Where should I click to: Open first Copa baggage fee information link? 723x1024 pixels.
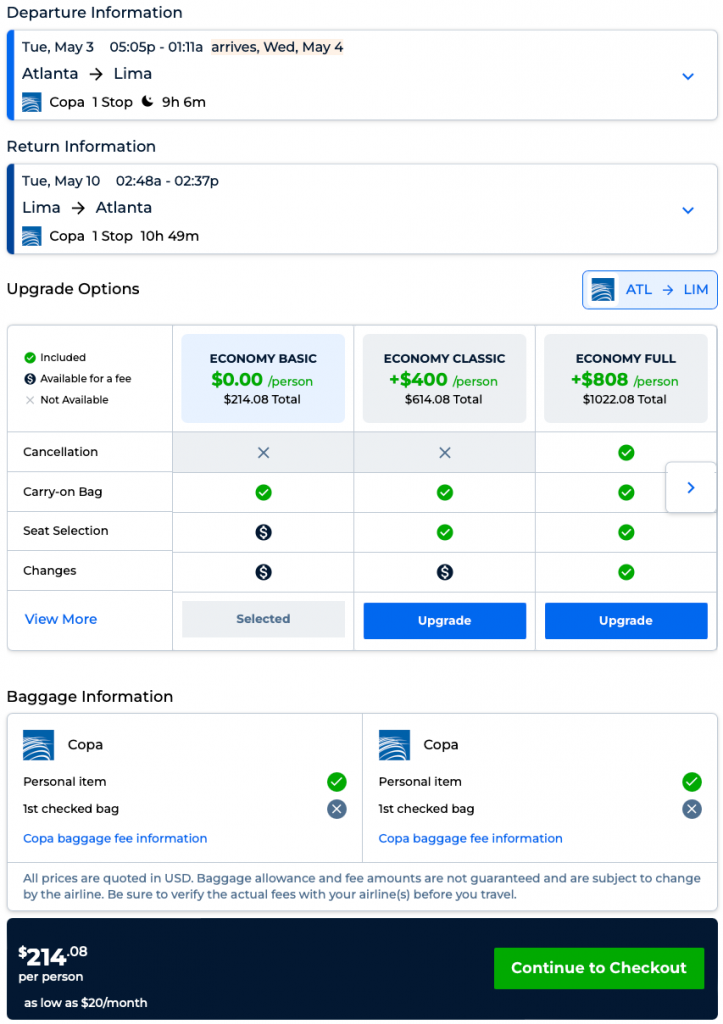pyautogui.click(x=115, y=838)
